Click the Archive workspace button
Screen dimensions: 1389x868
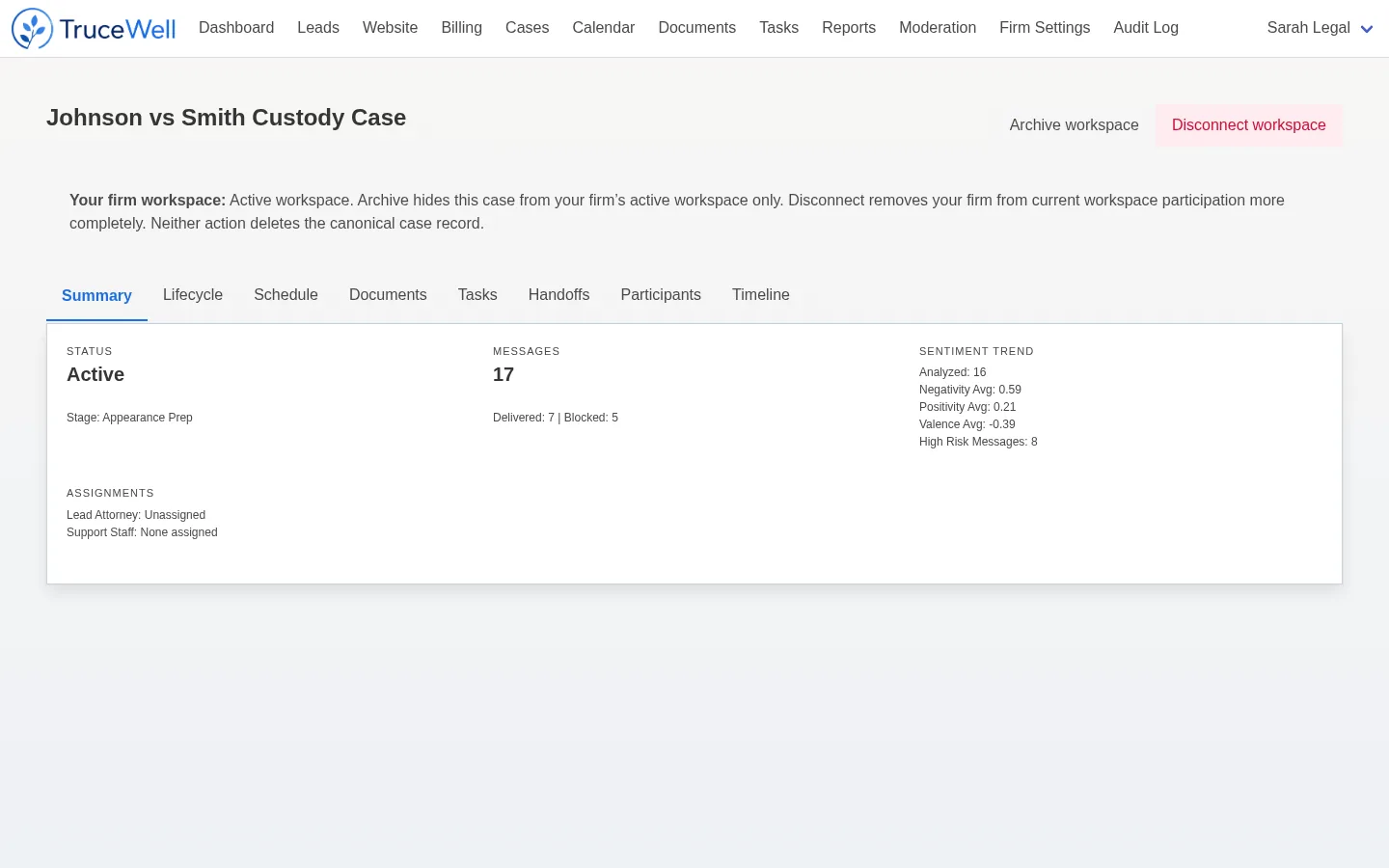point(1075,125)
